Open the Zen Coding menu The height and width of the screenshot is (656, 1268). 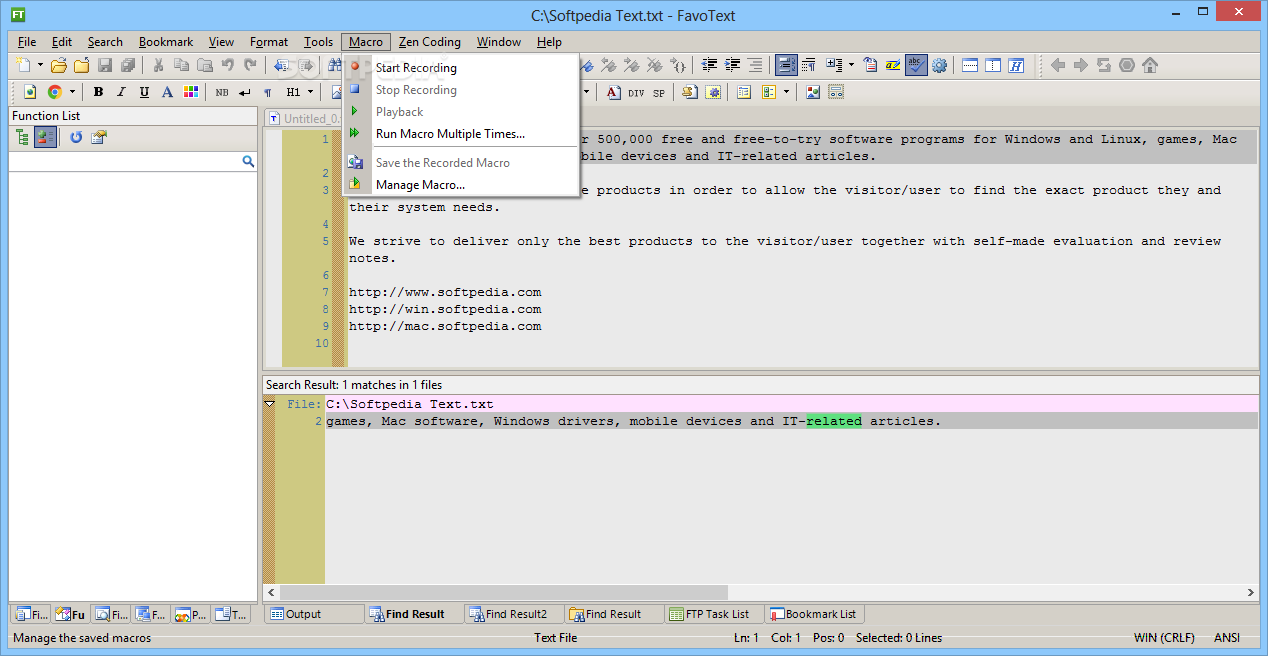tap(430, 42)
